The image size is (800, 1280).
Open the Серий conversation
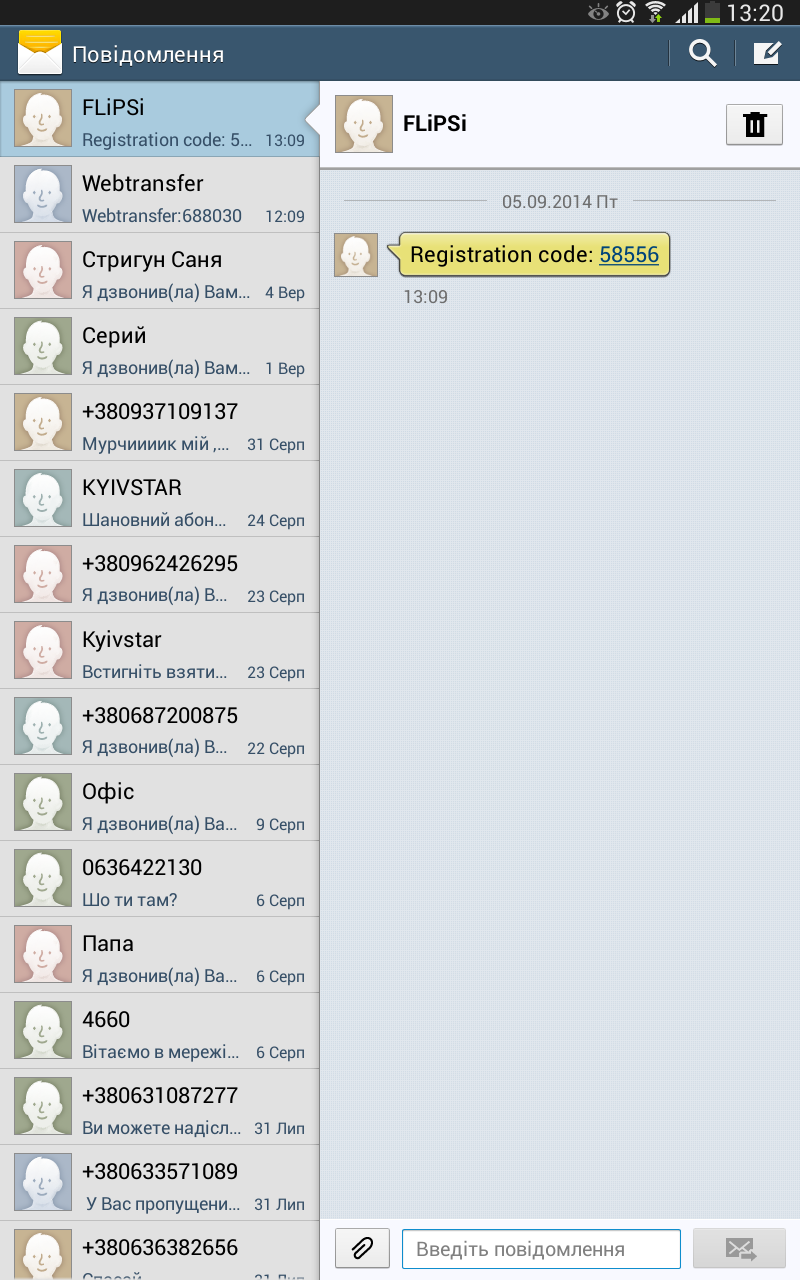[x=160, y=348]
